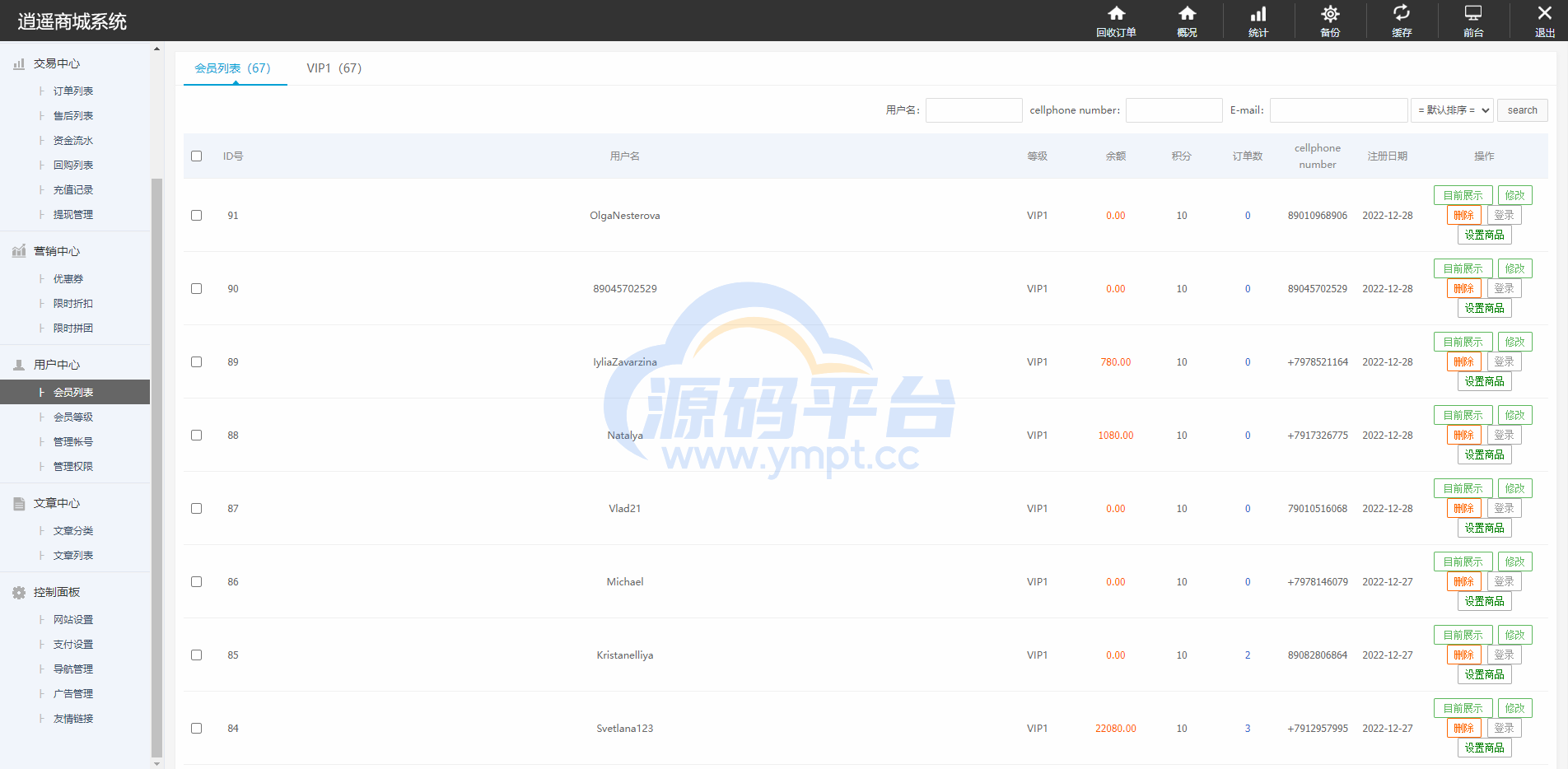Click the 备份 backup gear icon
The height and width of the screenshot is (769, 1568).
[x=1330, y=13]
